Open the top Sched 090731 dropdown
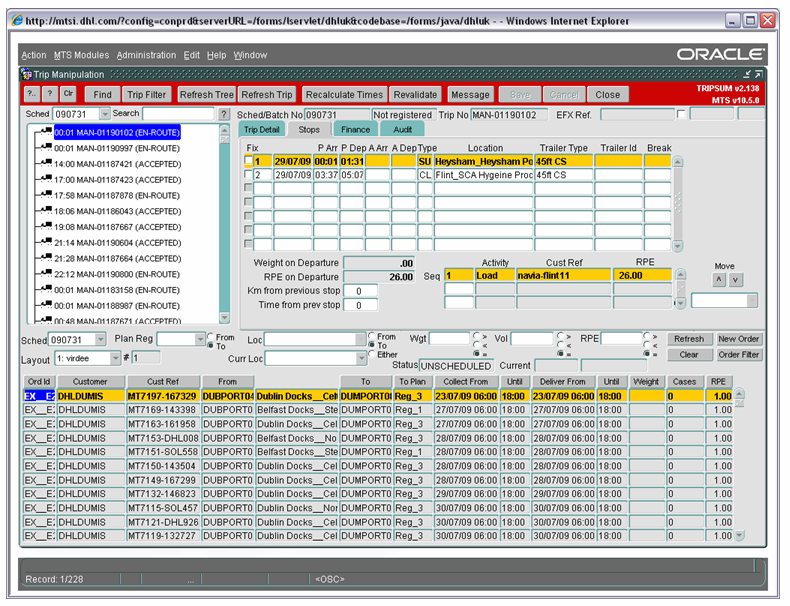Viewport: 790px width, 606px height. (105, 114)
